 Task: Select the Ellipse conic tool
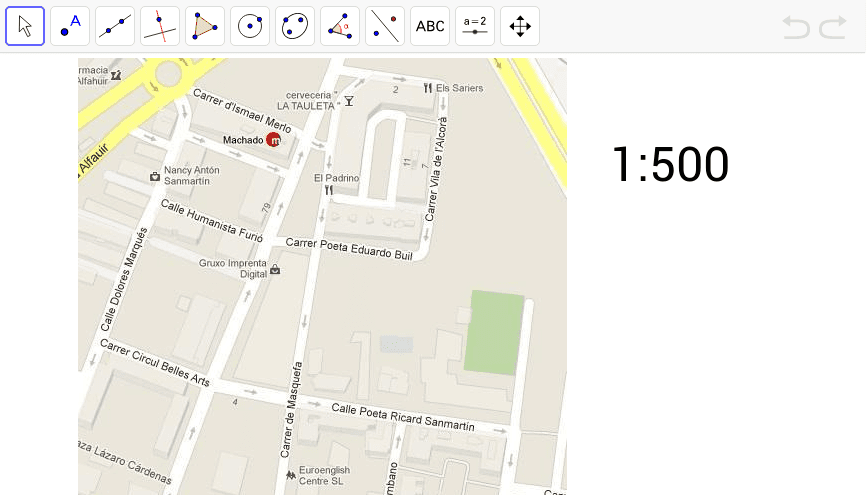[x=295, y=26]
